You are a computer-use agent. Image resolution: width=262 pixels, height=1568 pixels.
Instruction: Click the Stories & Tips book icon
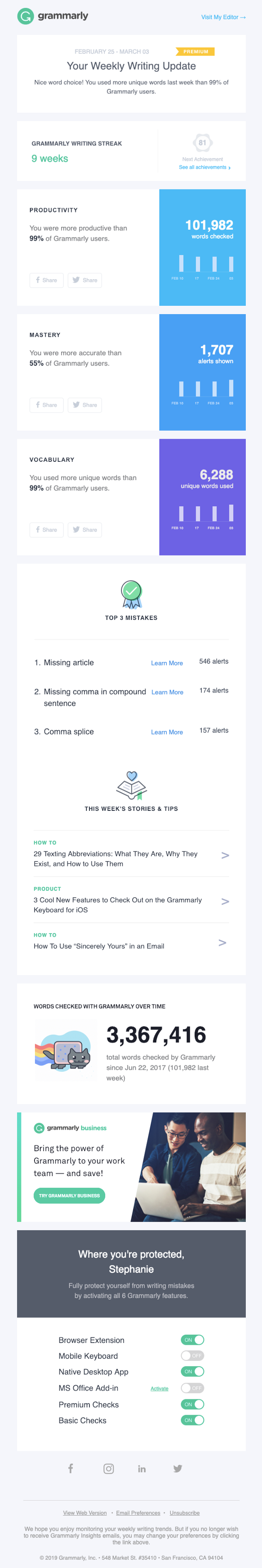click(x=131, y=785)
